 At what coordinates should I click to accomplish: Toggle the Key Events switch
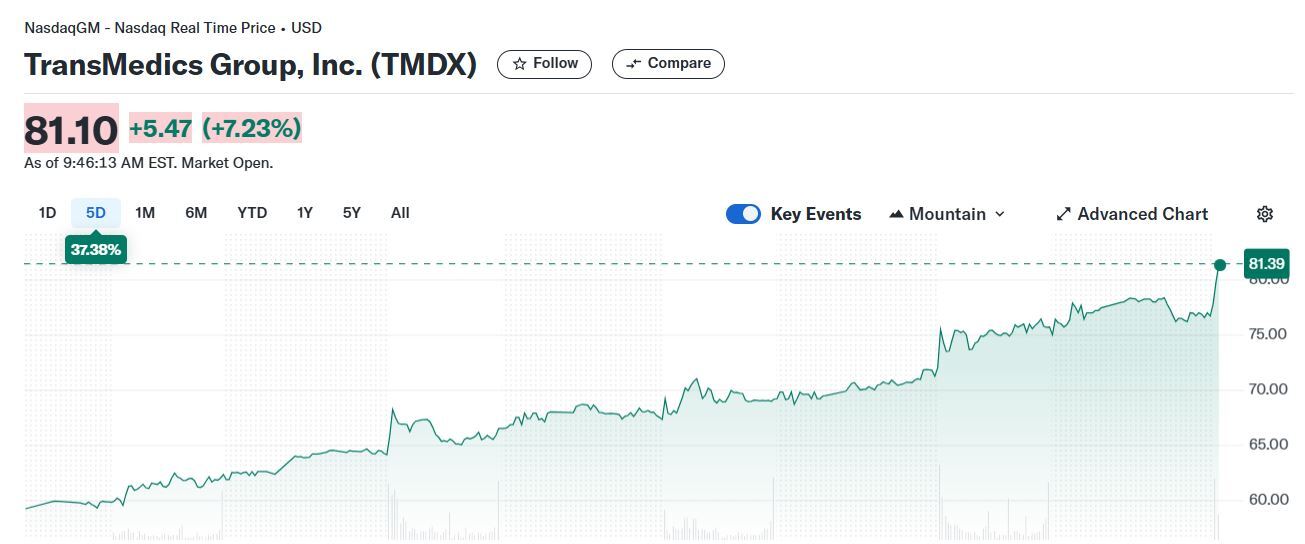coord(743,214)
